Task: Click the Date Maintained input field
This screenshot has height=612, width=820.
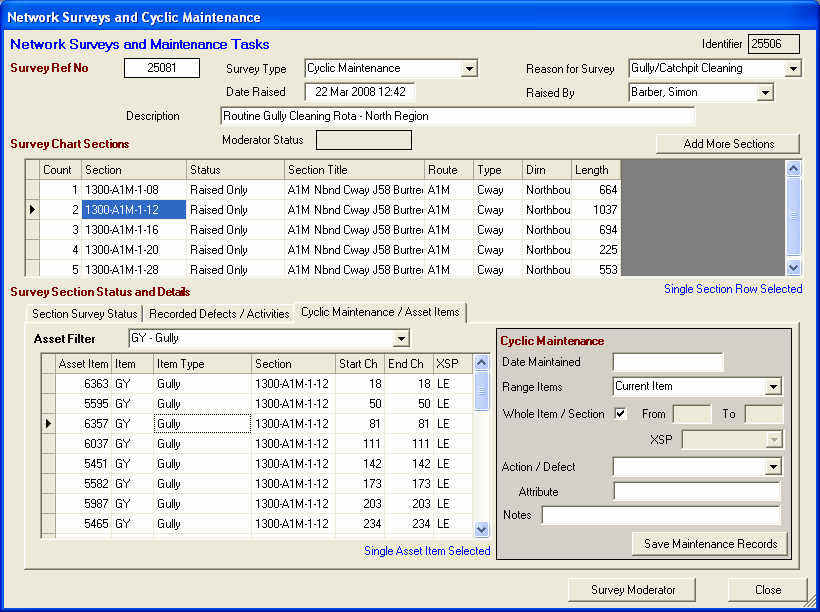Action: coord(667,362)
